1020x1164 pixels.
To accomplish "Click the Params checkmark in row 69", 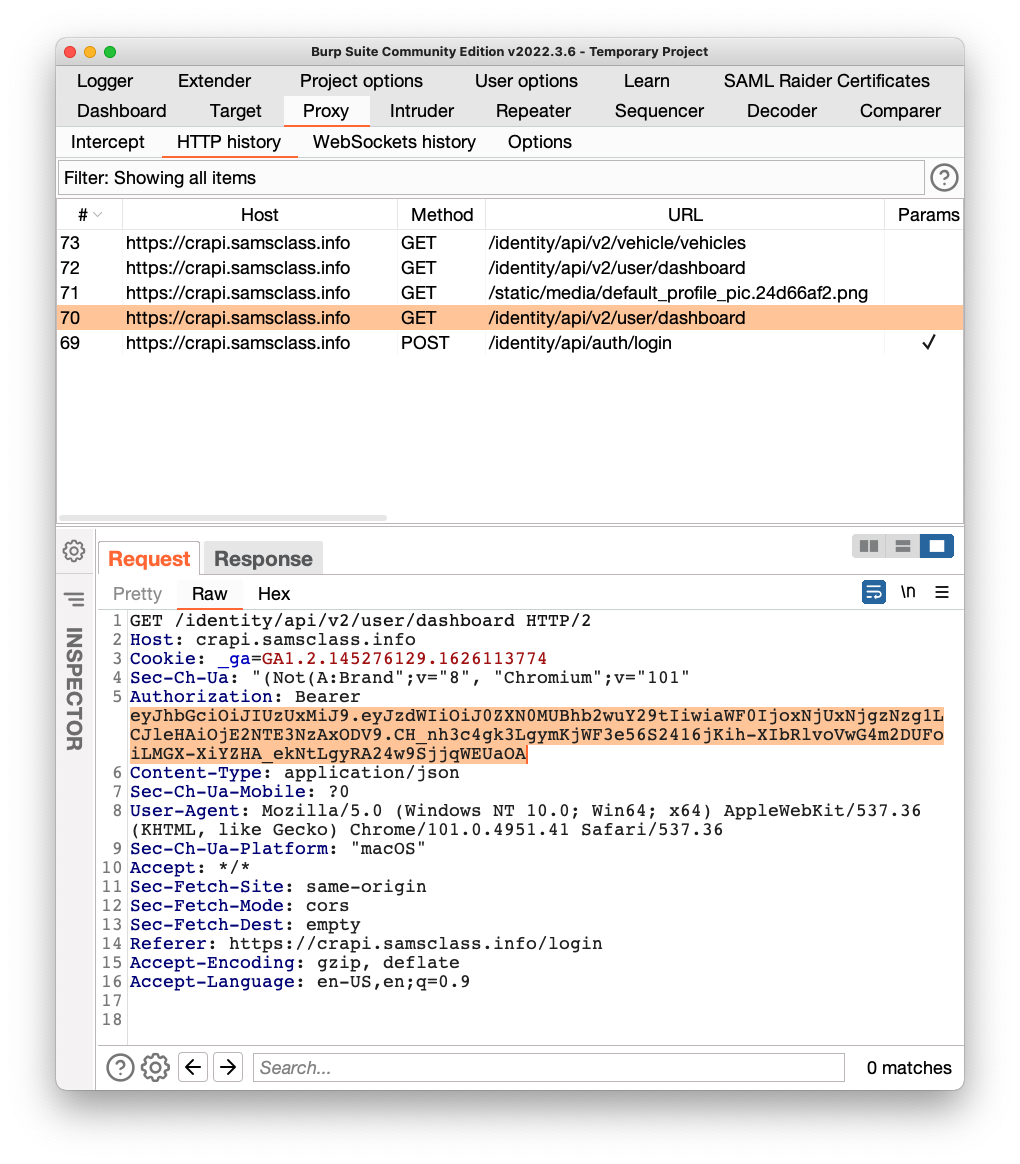I will coord(928,342).
